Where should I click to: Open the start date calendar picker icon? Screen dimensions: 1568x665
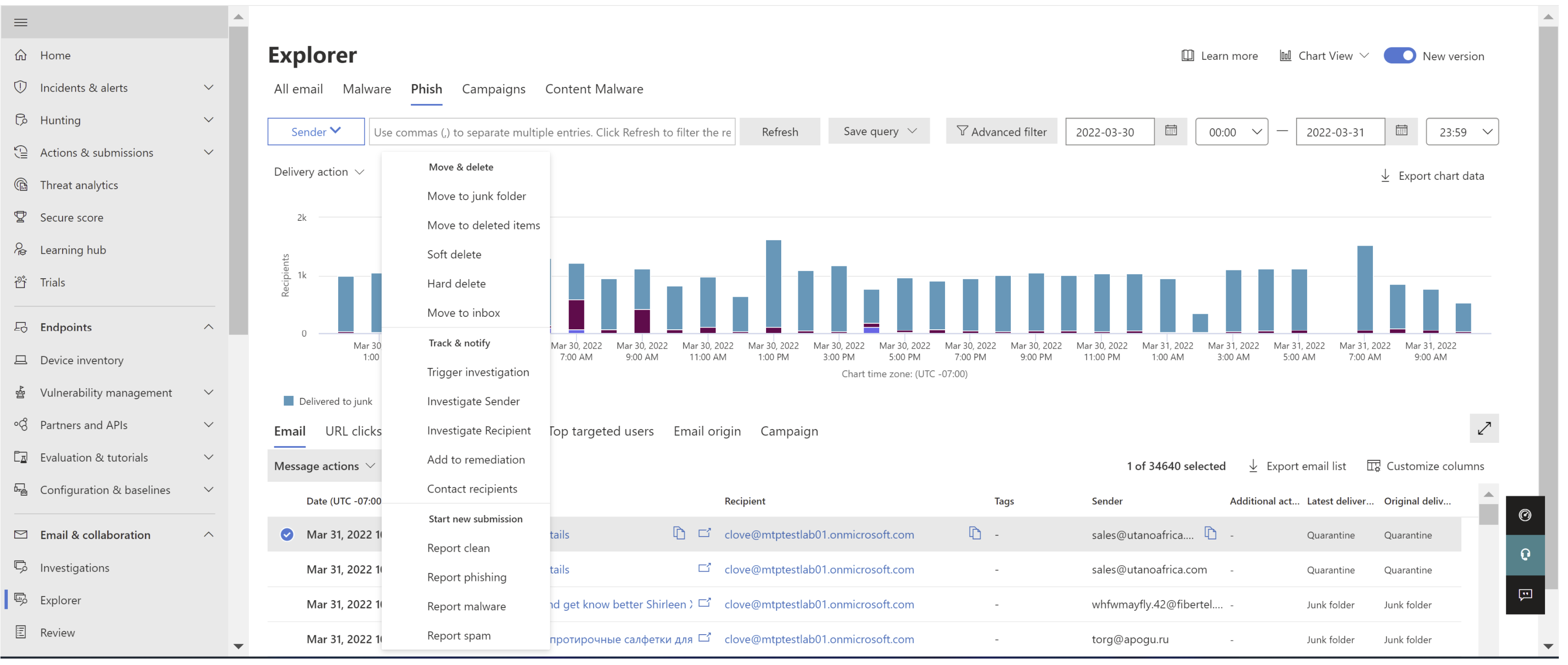pyautogui.click(x=1170, y=131)
